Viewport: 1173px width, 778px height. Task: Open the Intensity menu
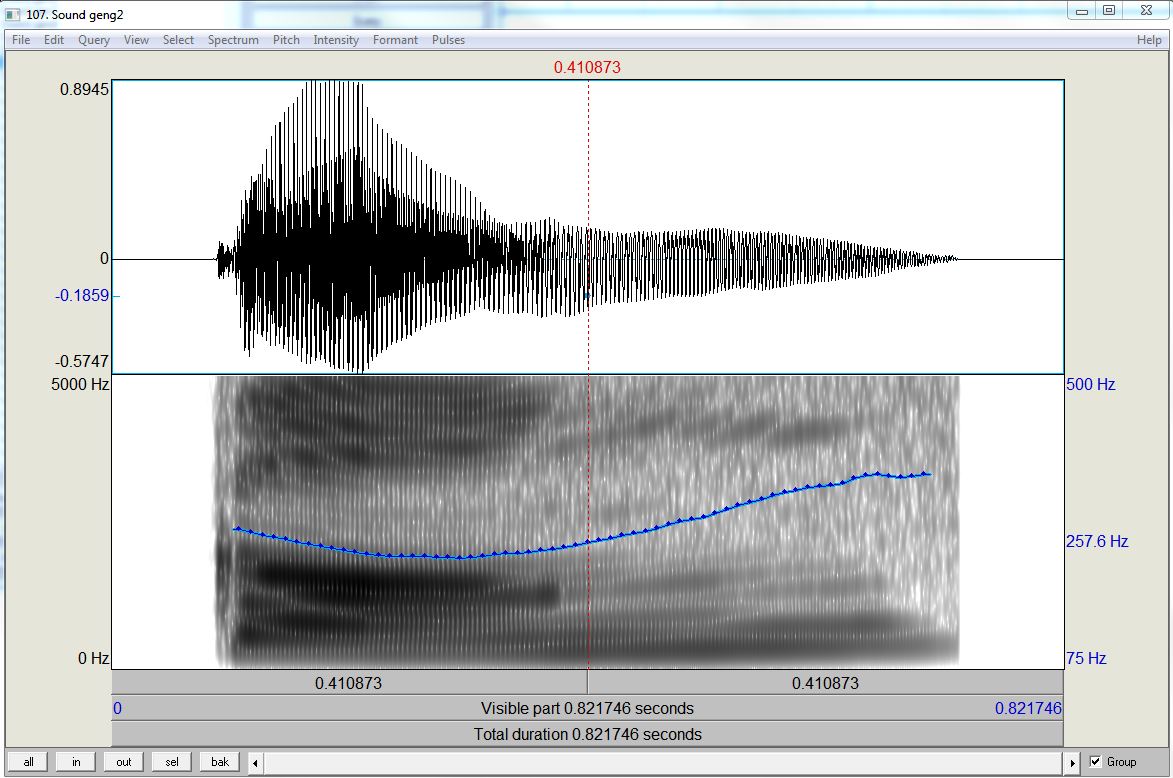[x=336, y=40]
